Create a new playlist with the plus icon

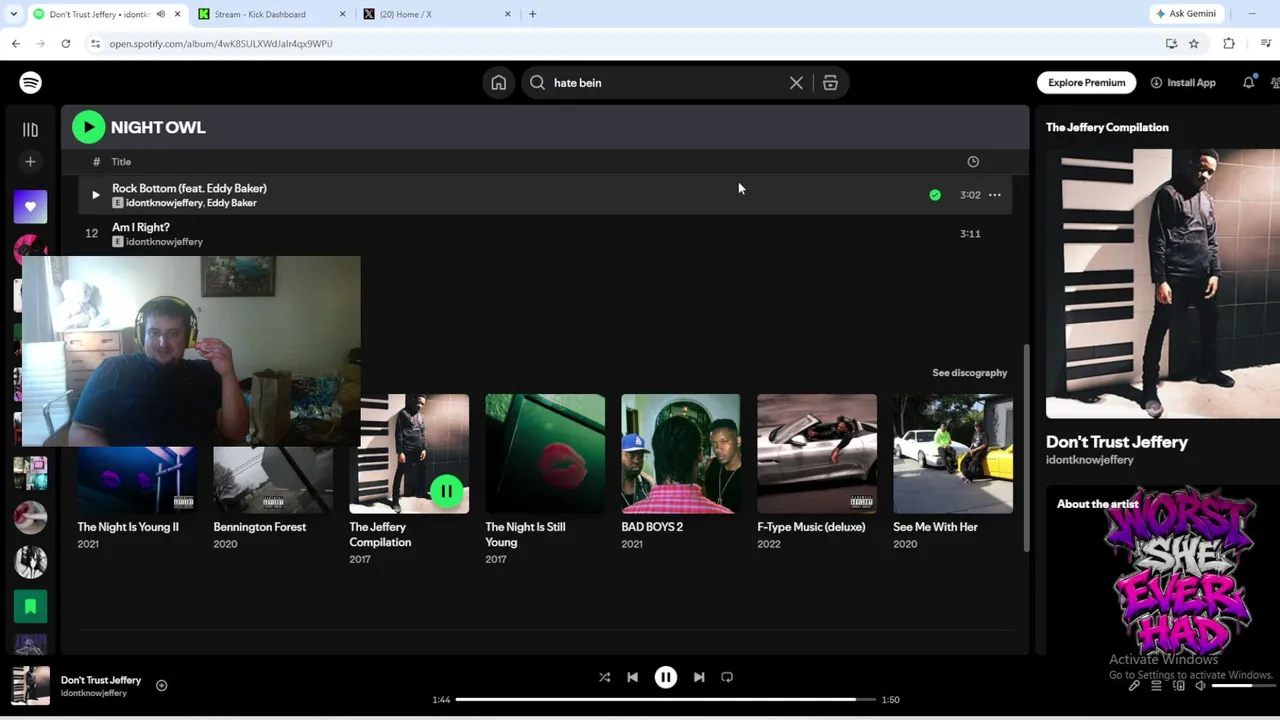[30, 161]
